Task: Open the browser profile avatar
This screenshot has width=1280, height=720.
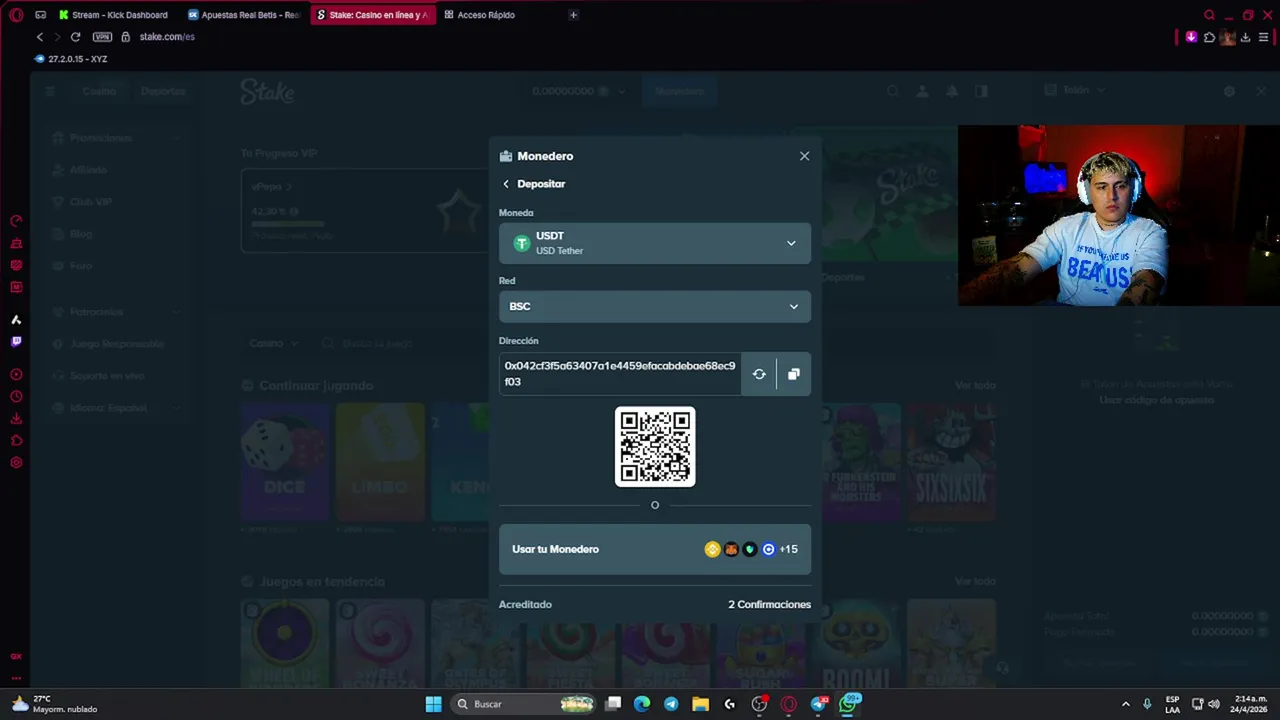Action: [1227, 37]
